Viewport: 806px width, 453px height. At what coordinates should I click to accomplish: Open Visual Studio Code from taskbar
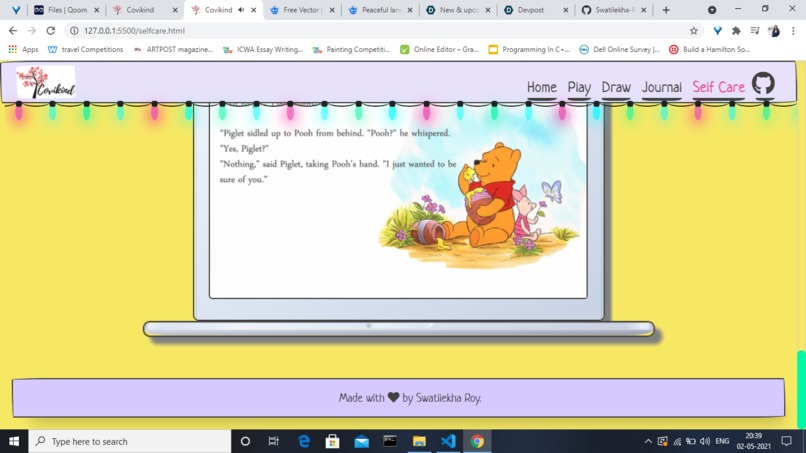tap(448, 441)
